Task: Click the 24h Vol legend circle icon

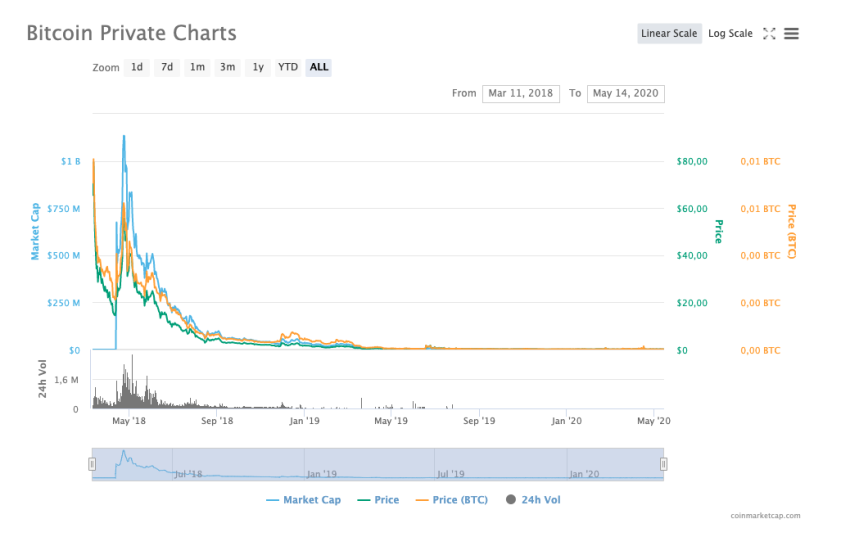Action: [511, 500]
